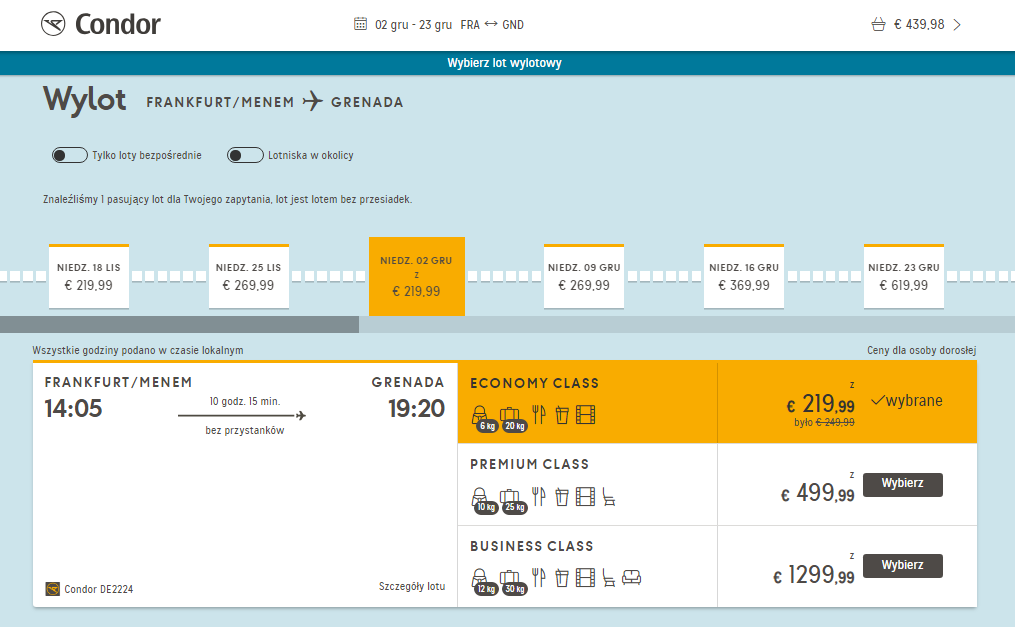Viewport: 1015px width, 627px height.
Task: Enable 'Lotniska w okolicy' switch
Action: 245,155
